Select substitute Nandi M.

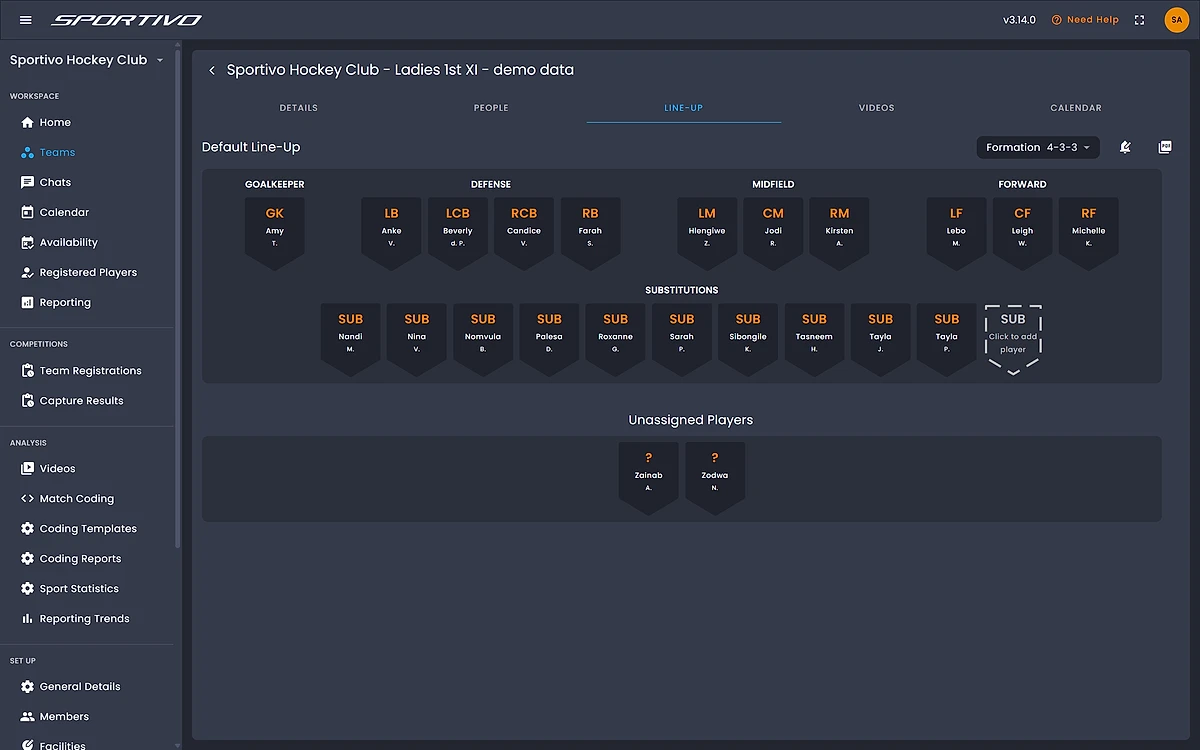351,338
